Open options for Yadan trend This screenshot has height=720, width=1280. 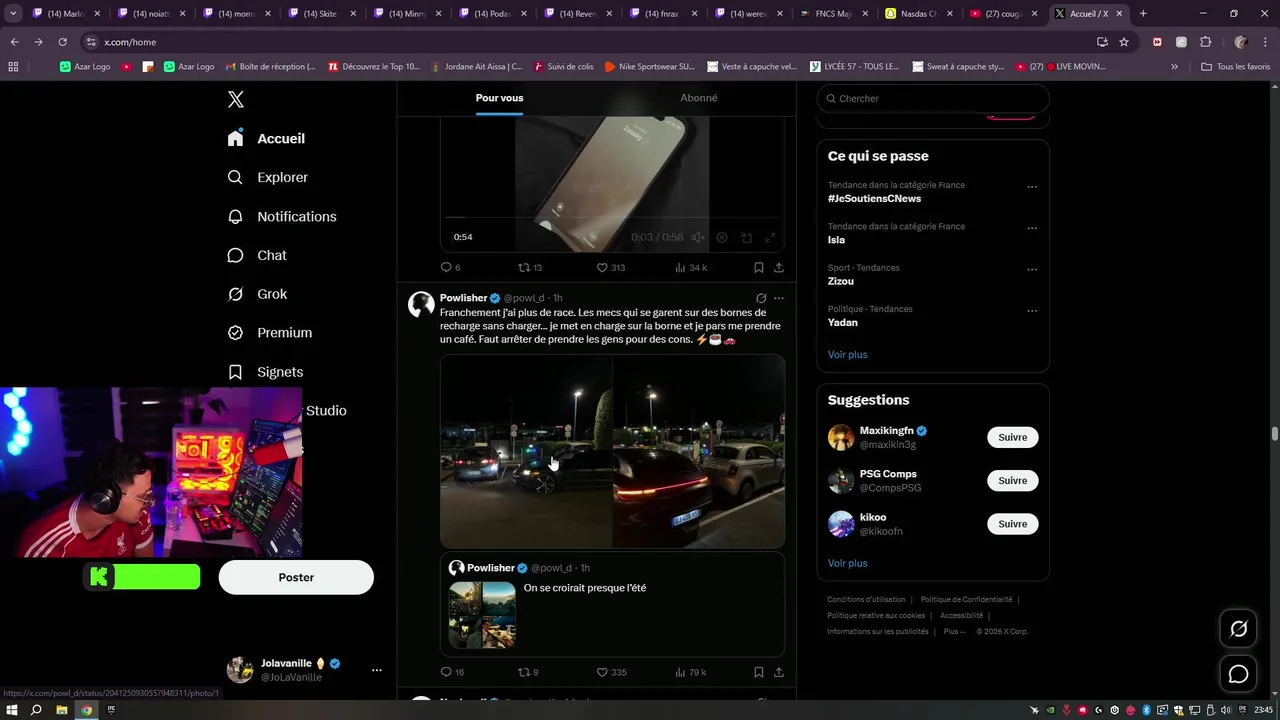tap(1032, 311)
